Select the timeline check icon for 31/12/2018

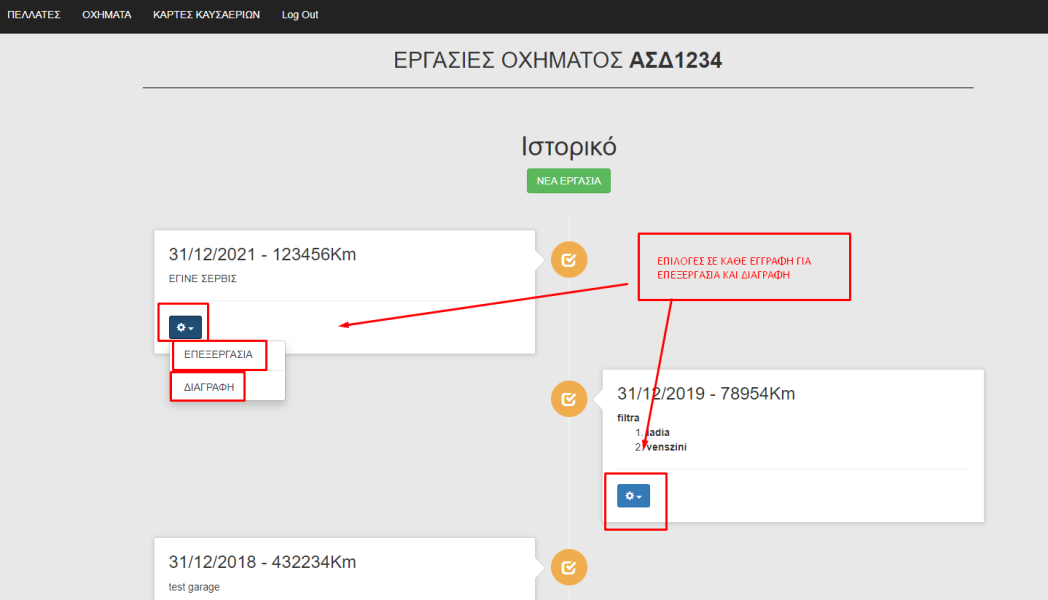(569, 567)
